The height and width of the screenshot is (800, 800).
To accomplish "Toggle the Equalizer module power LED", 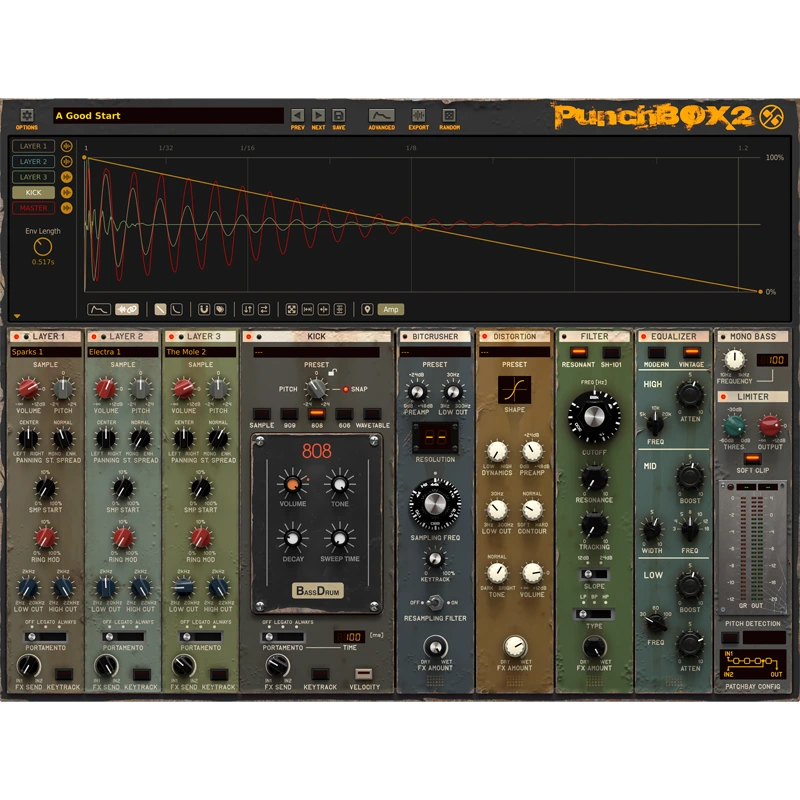I will (644, 337).
